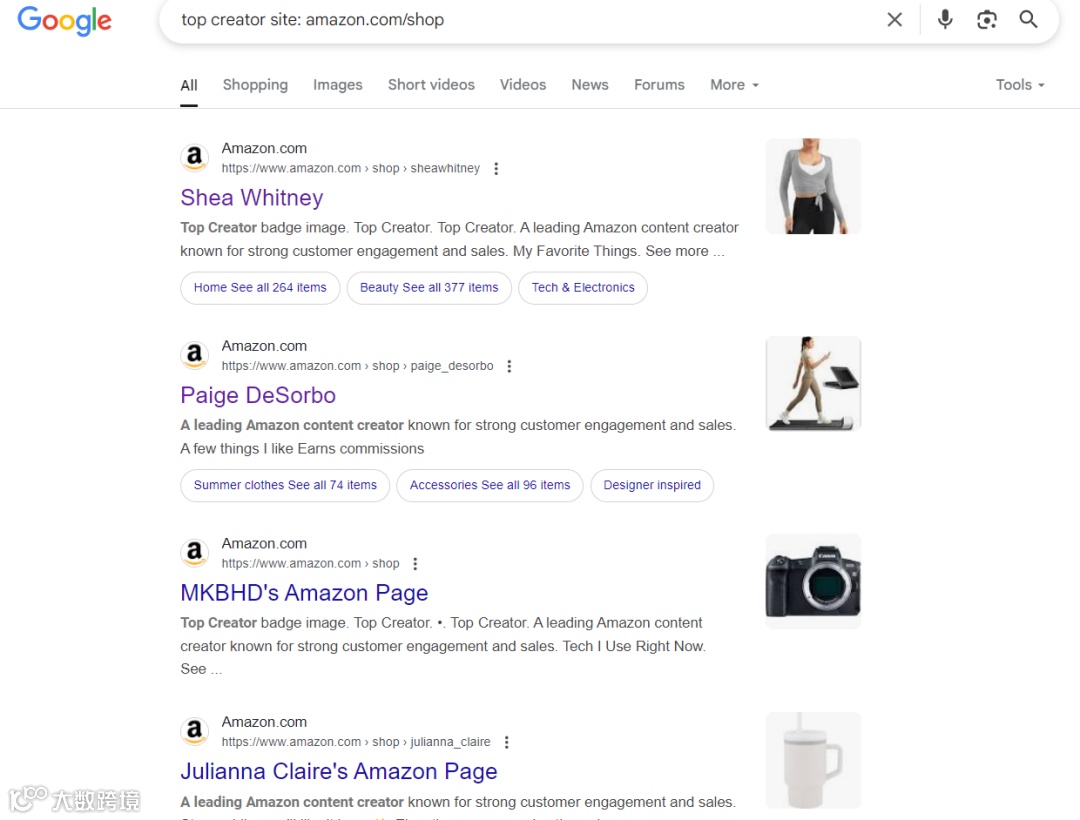Image resolution: width=1080 pixels, height=820 pixels.
Task: Switch to the News tab
Action: (590, 85)
